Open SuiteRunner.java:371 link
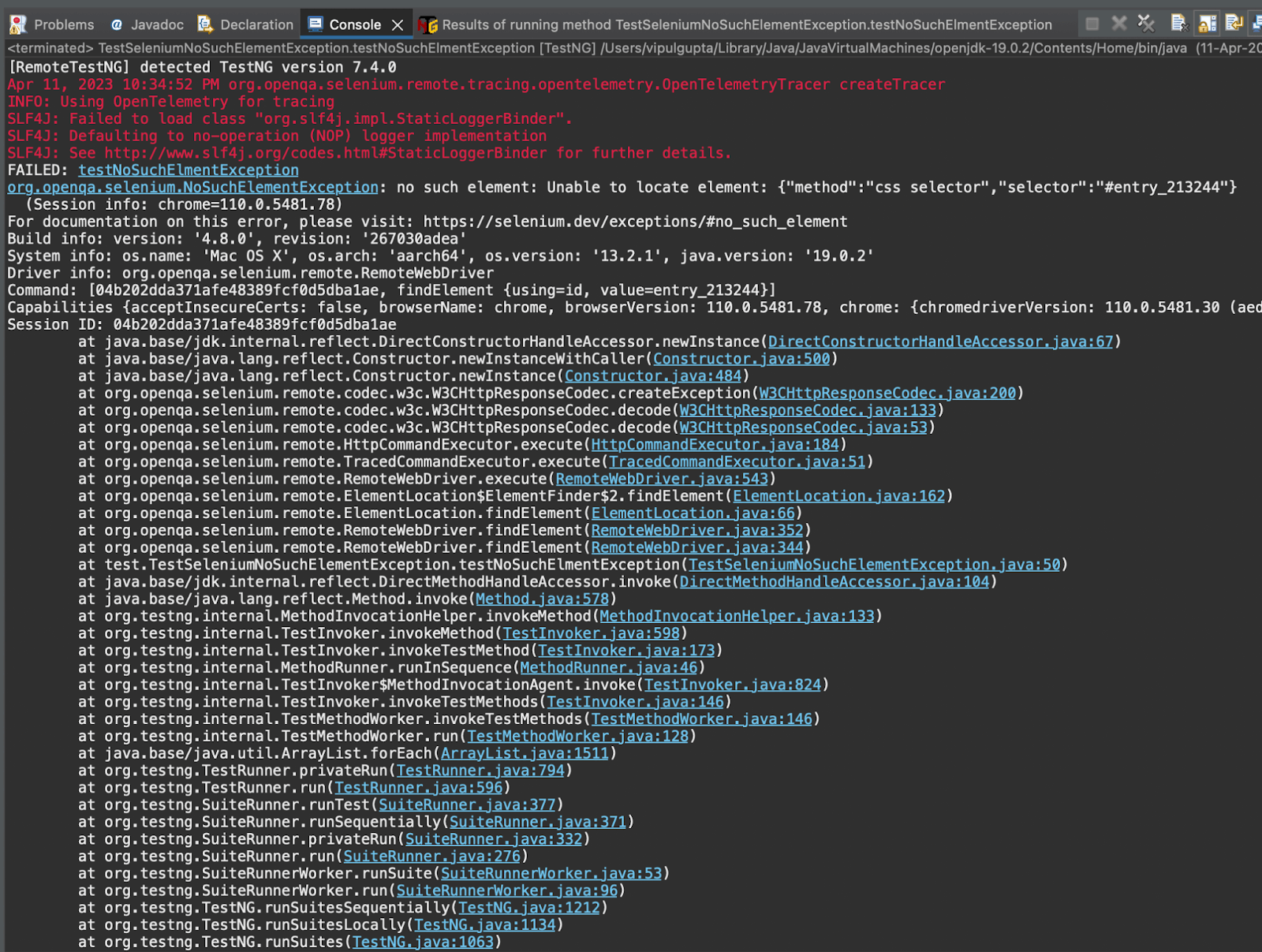This screenshot has width=1262, height=952. click(538, 822)
